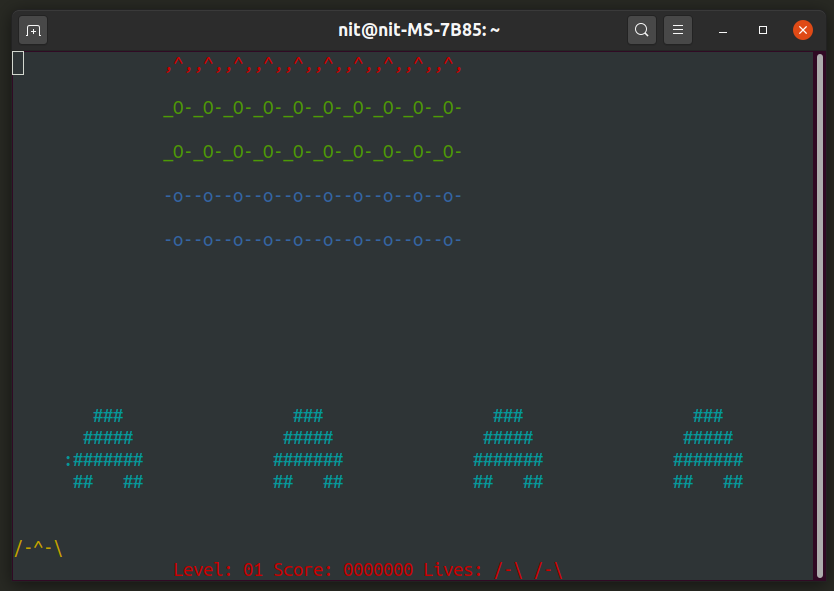This screenshot has height=591, width=834.
Task: Click the Score: 0000000 text
Action: pyautogui.click(x=344, y=570)
